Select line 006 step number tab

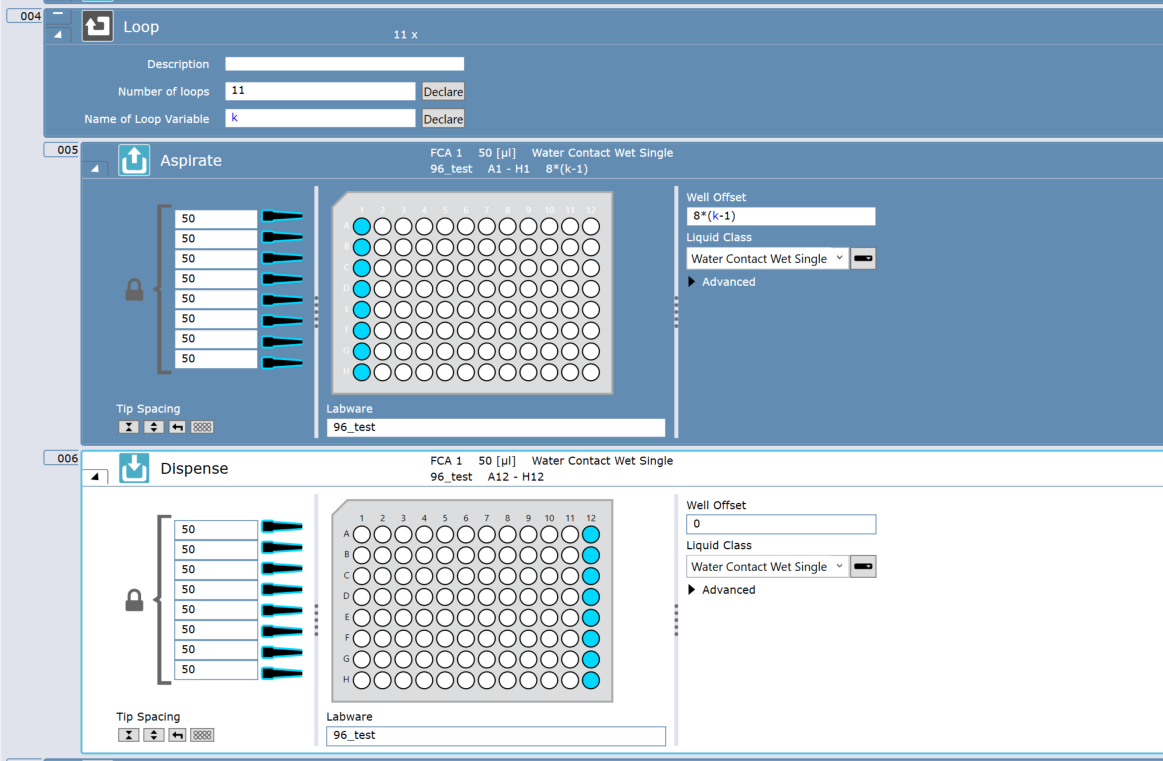pyautogui.click(x=61, y=458)
